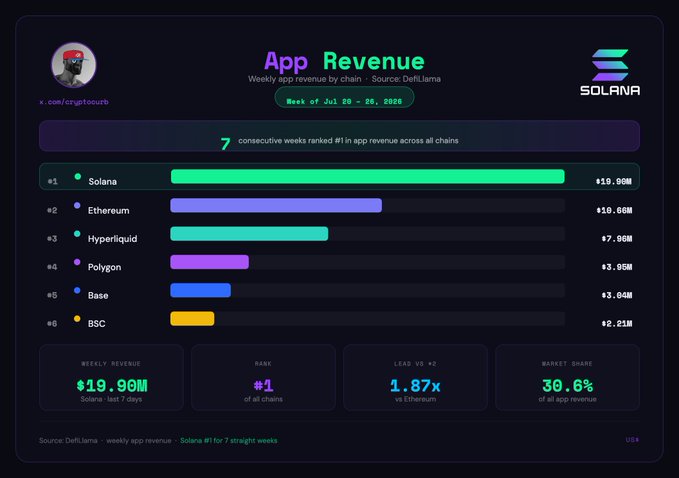679x478 pixels.
Task: Click the #6 rank number
Action: [x=52, y=323]
